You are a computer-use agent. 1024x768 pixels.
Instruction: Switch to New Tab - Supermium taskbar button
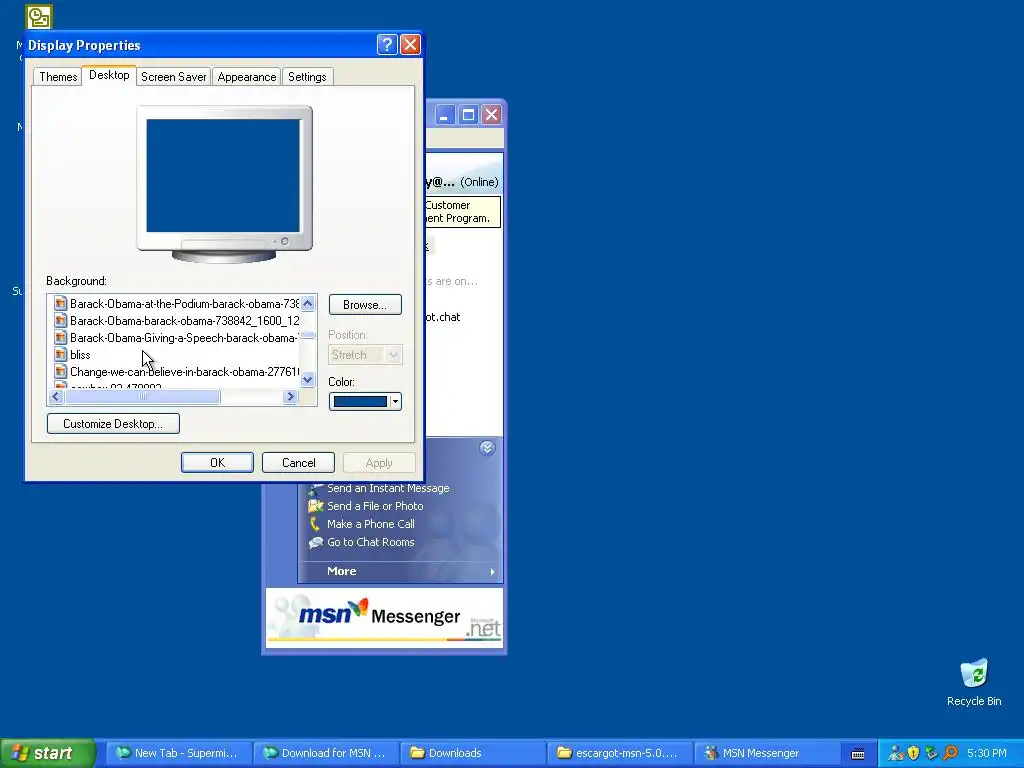177,753
